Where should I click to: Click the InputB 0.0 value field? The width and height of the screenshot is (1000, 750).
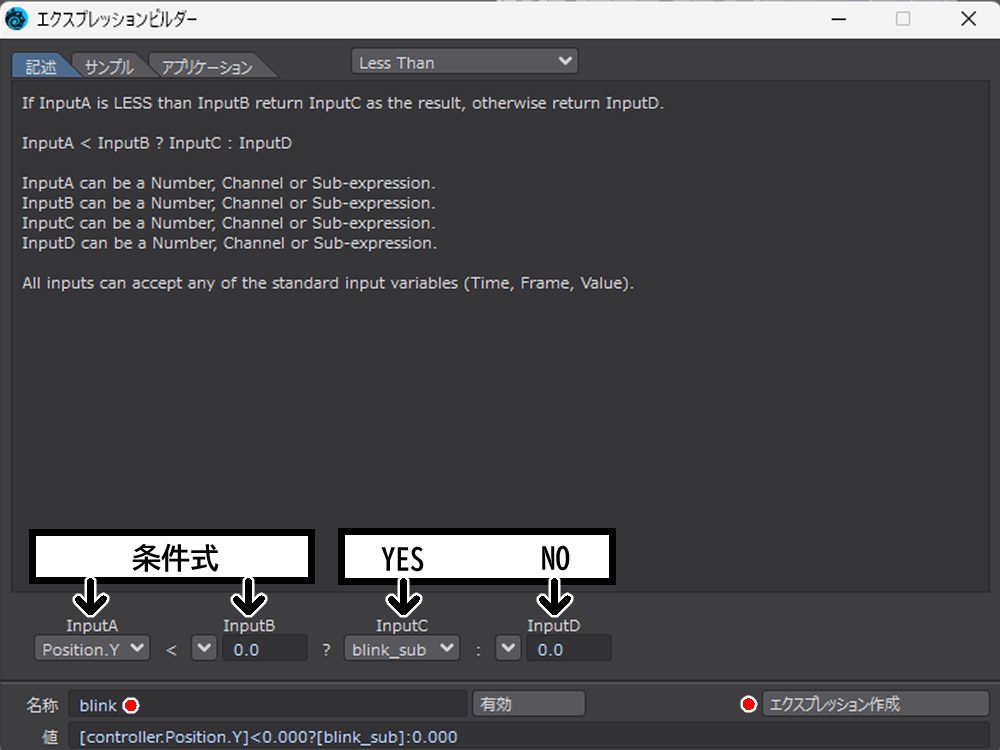click(265, 649)
